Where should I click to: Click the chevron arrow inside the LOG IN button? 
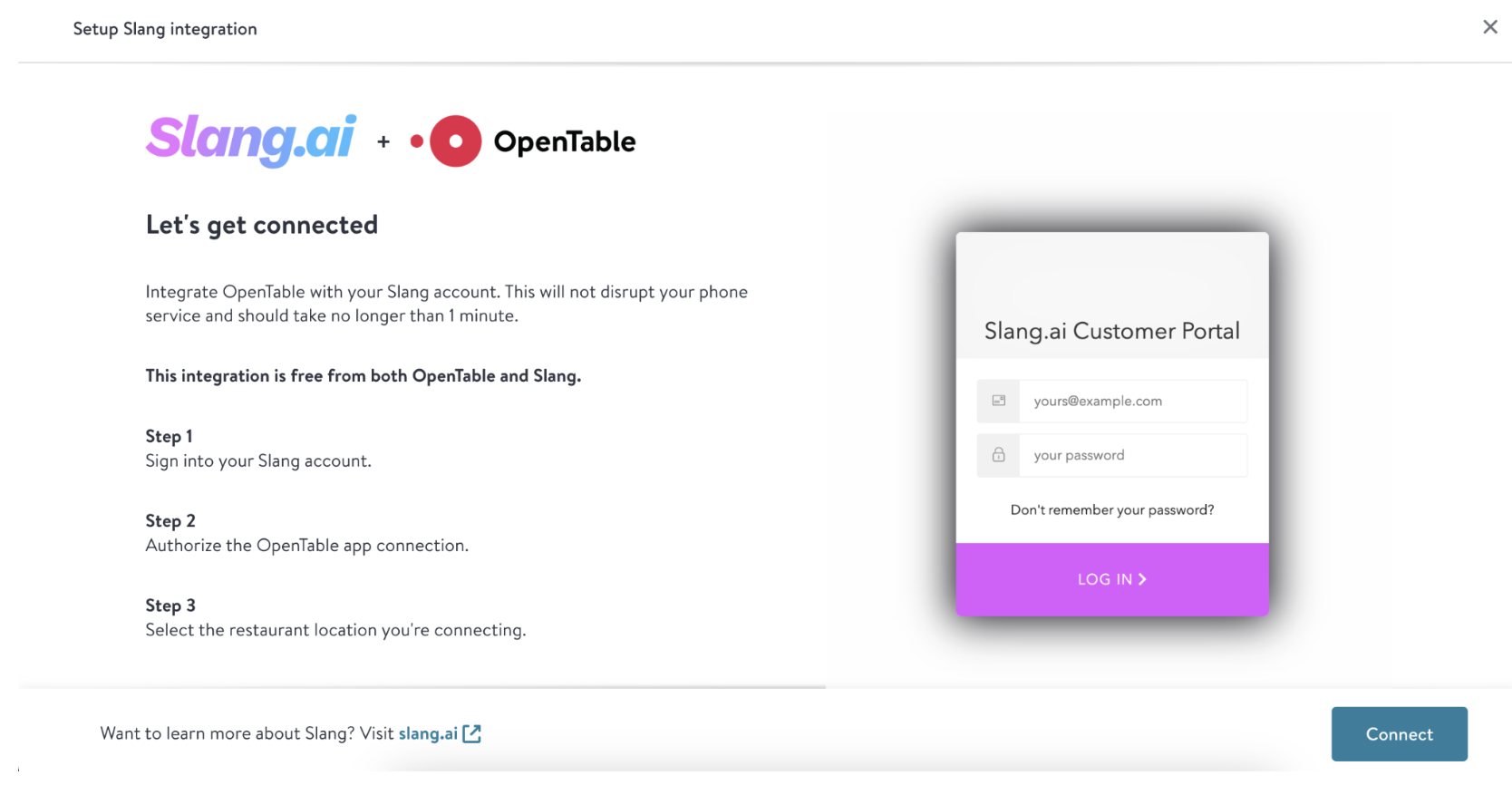pyautogui.click(x=1142, y=578)
